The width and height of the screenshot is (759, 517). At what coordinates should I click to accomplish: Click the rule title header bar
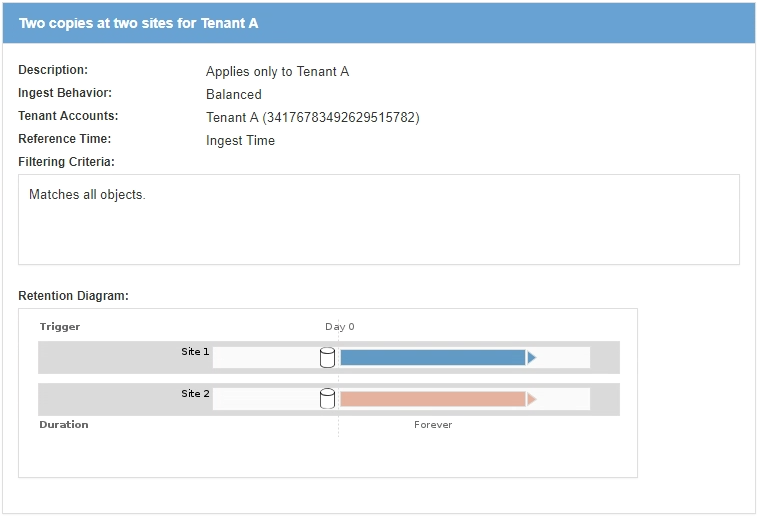(x=379, y=23)
